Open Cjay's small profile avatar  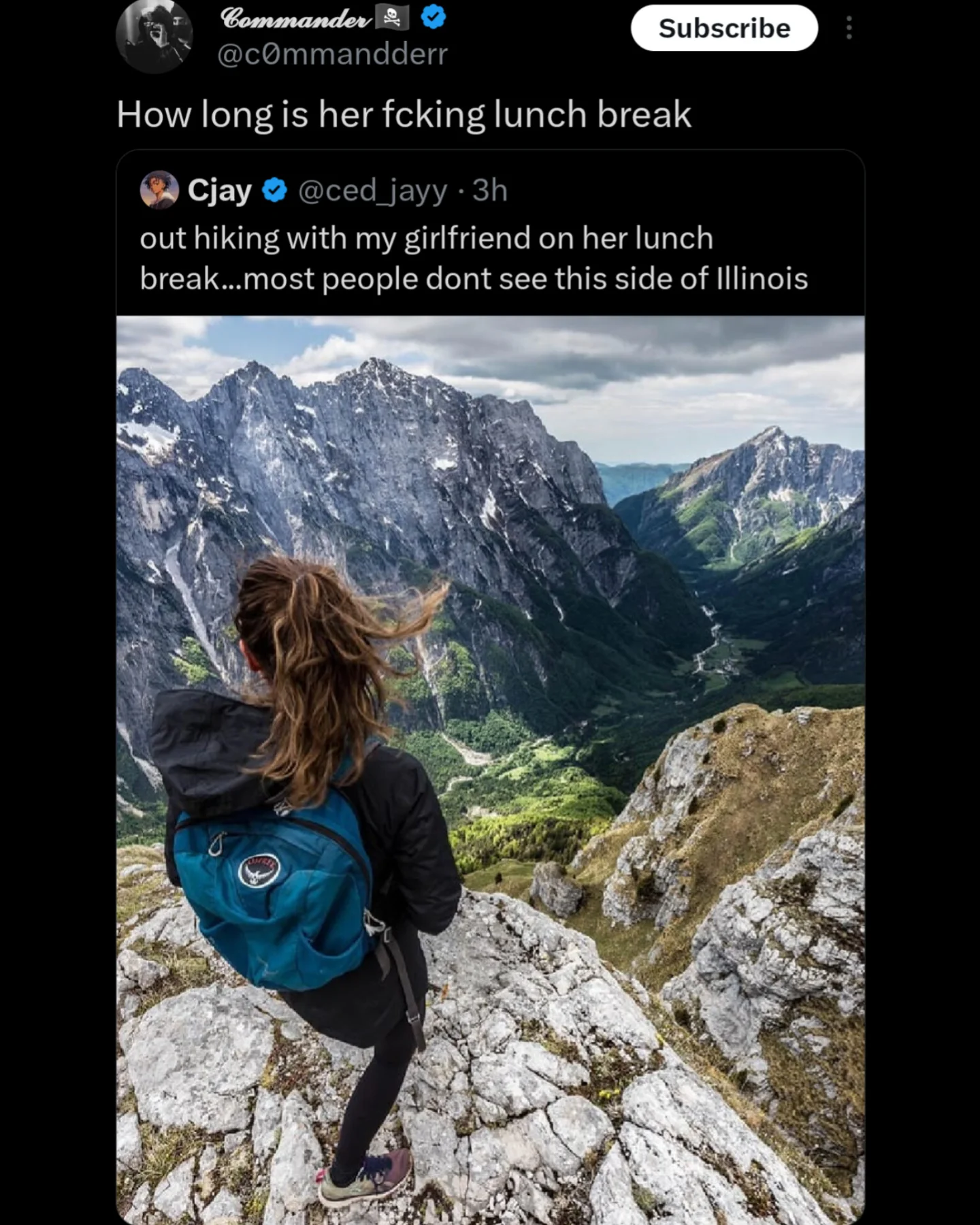pyautogui.click(x=159, y=190)
